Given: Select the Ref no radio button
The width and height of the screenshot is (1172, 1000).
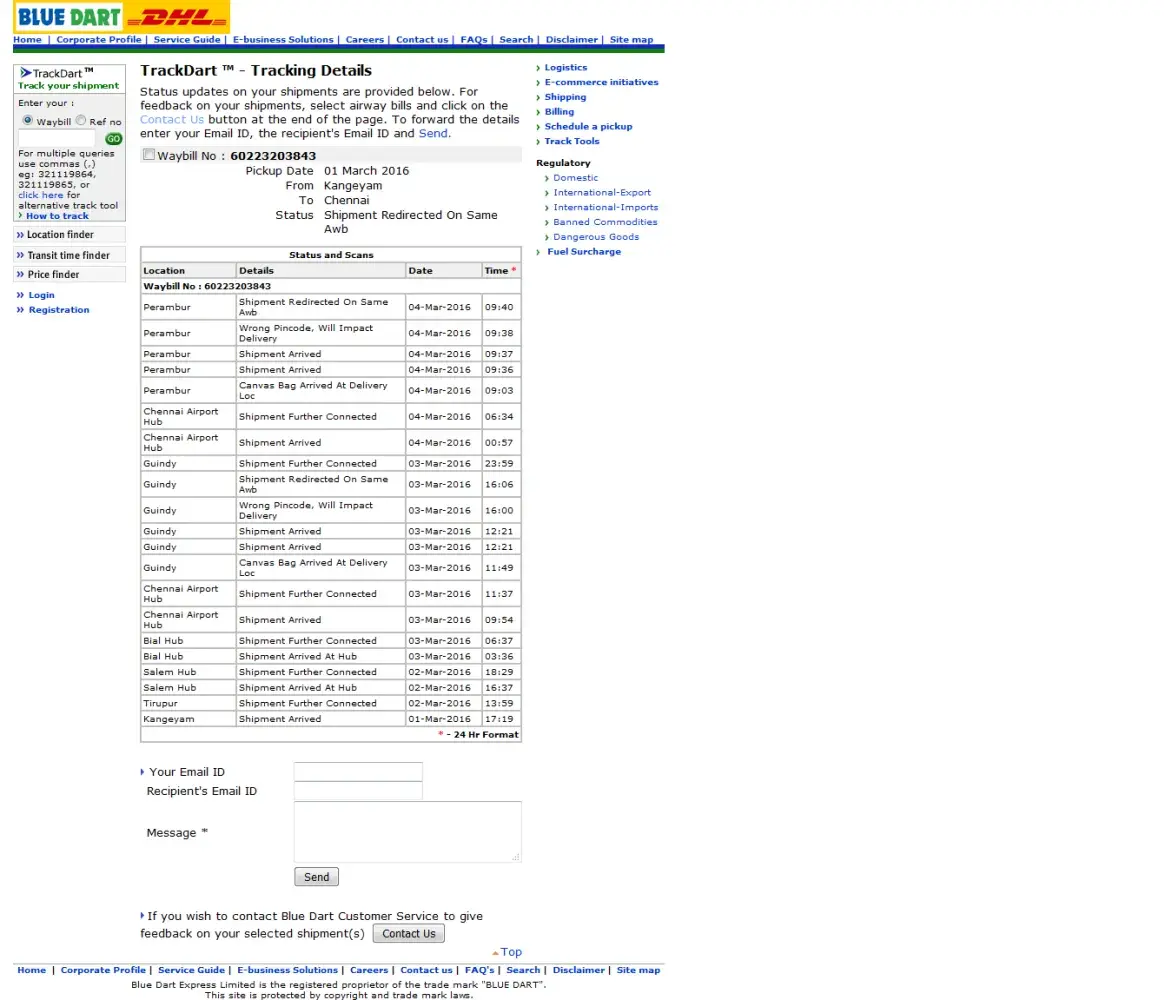Looking at the screenshot, I should click(x=81, y=120).
